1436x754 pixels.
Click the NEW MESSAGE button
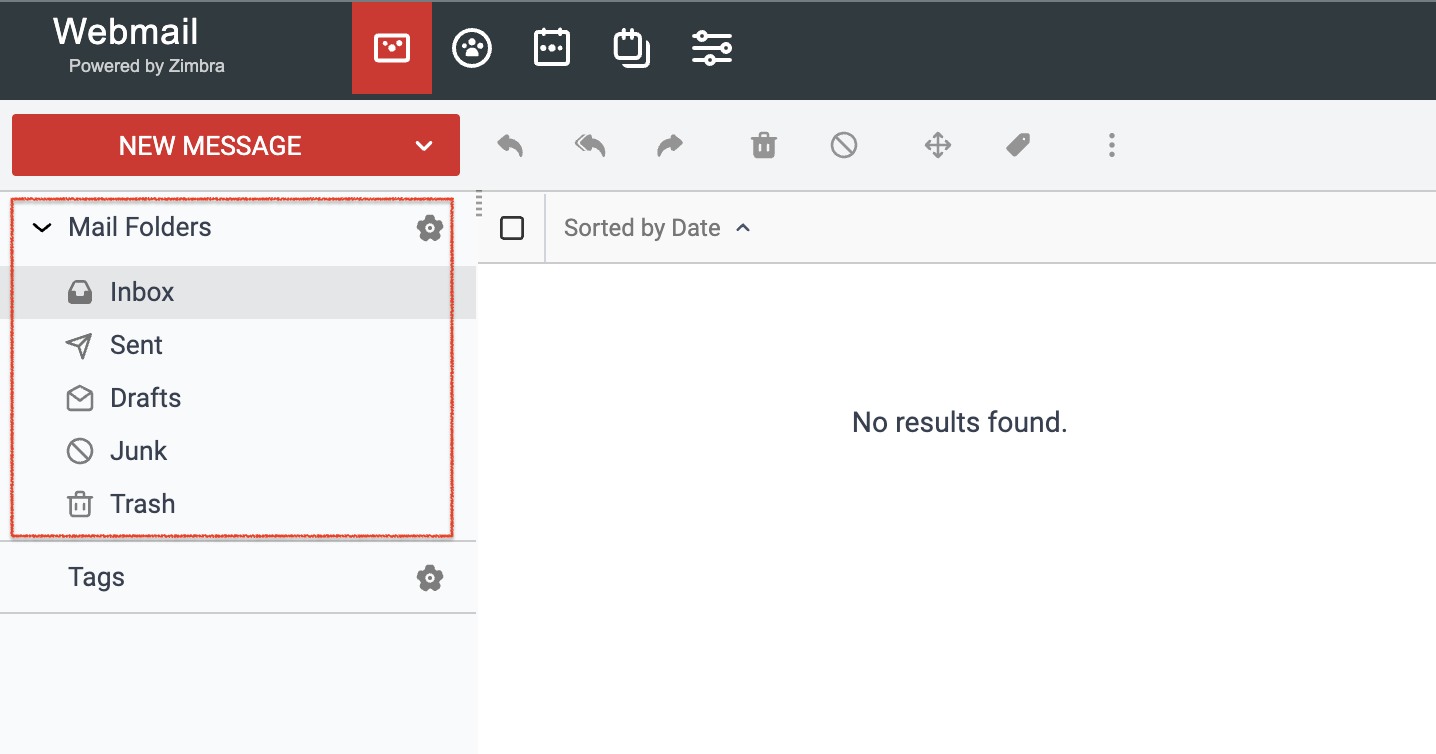click(x=210, y=146)
